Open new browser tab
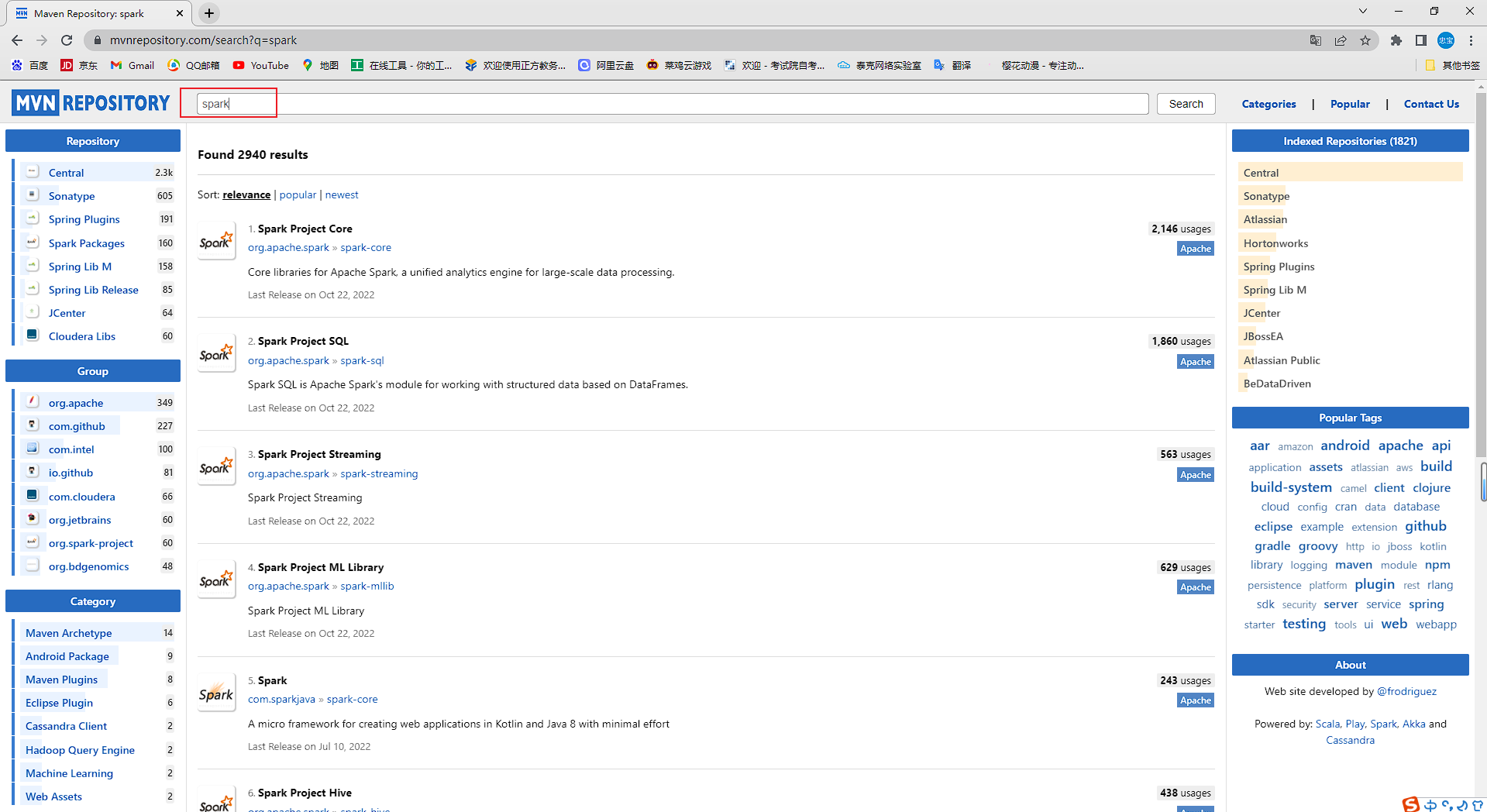This screenshot has width=1487, height=812. [x=209, y=13]
